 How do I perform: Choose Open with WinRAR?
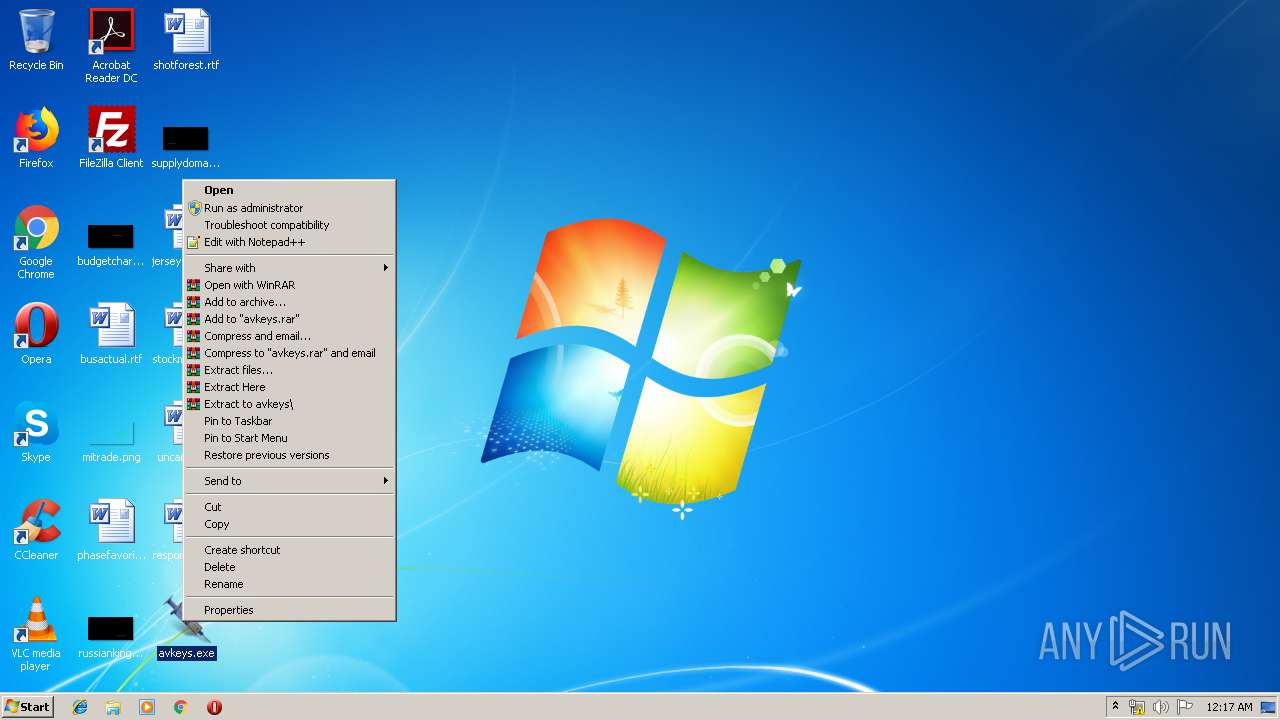click(289, 285)
